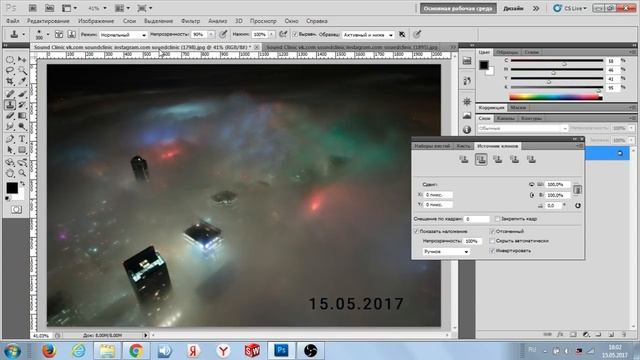Open the Info panel icon
Viewport: 640px width, 360px height.
coord(467,130)
